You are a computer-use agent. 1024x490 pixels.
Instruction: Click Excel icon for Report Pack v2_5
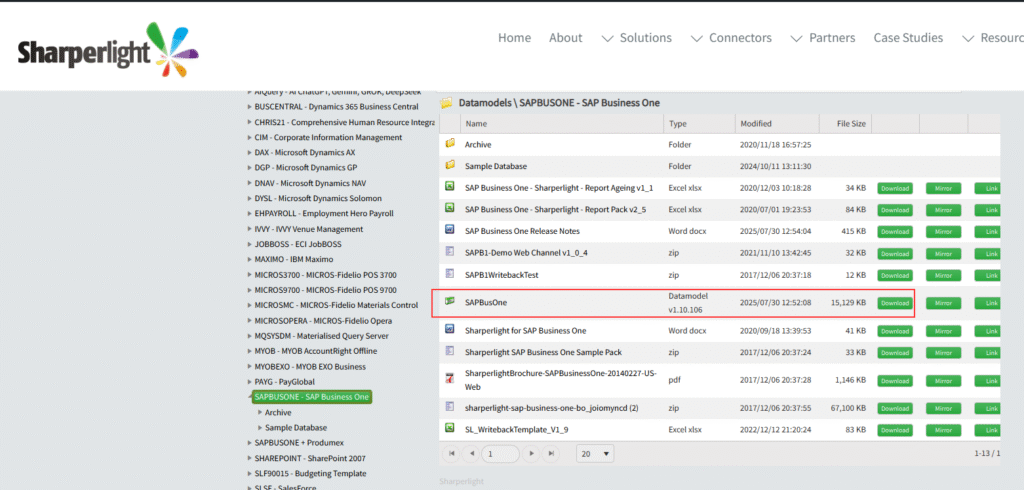[450, 208]
